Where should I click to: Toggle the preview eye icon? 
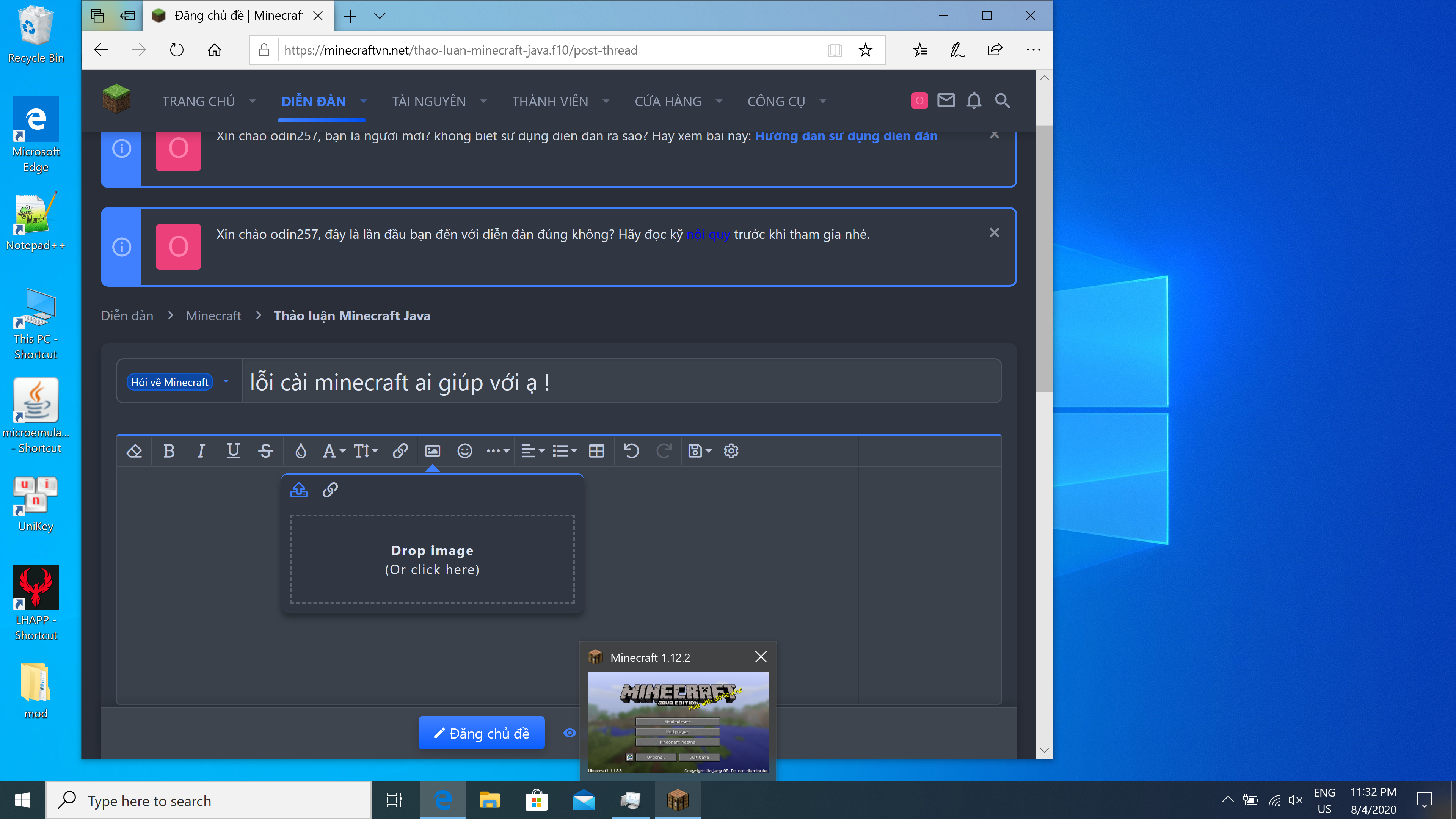tap(570, 733)
